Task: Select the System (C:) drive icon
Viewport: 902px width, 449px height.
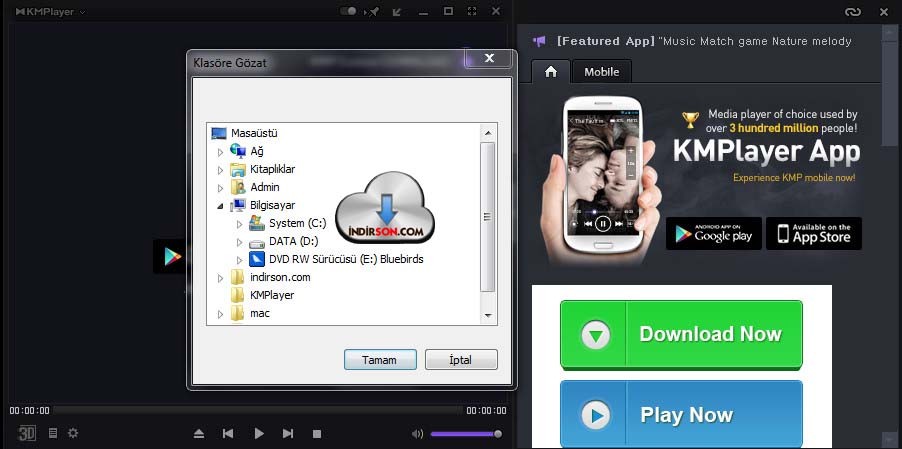Action: [x=257, y=223]
